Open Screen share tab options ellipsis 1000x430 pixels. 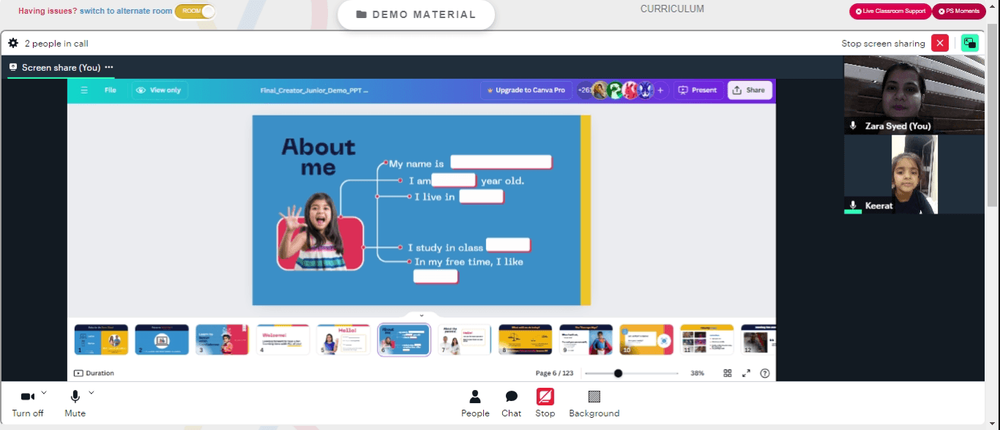click(109, 67)
